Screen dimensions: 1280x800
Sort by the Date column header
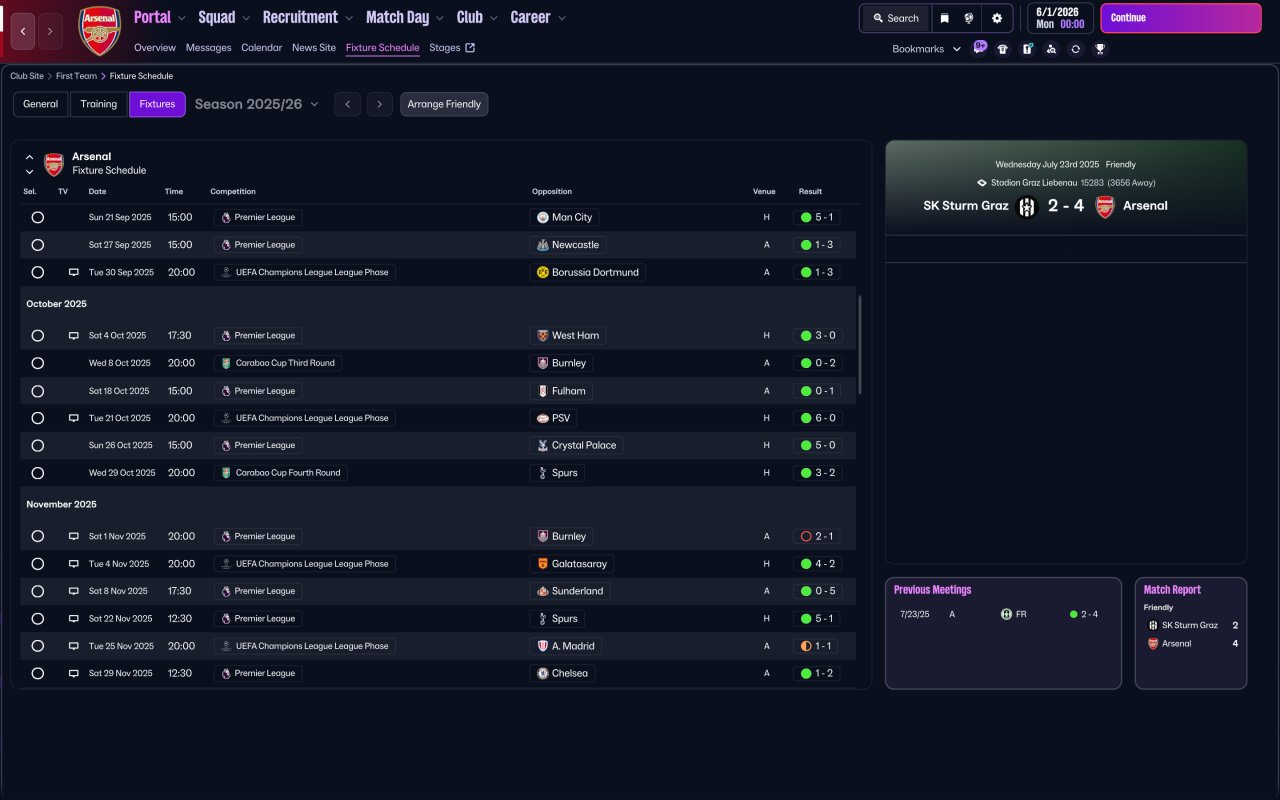[97, 191]
